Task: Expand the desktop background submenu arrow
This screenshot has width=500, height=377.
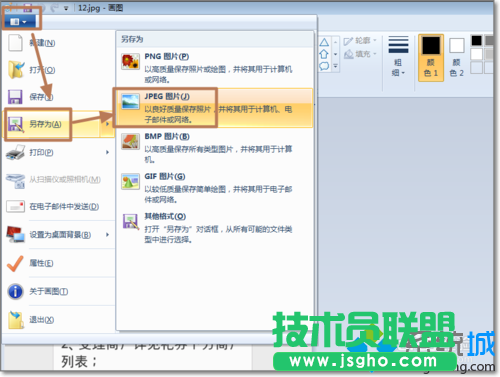Action: point(107,235)
